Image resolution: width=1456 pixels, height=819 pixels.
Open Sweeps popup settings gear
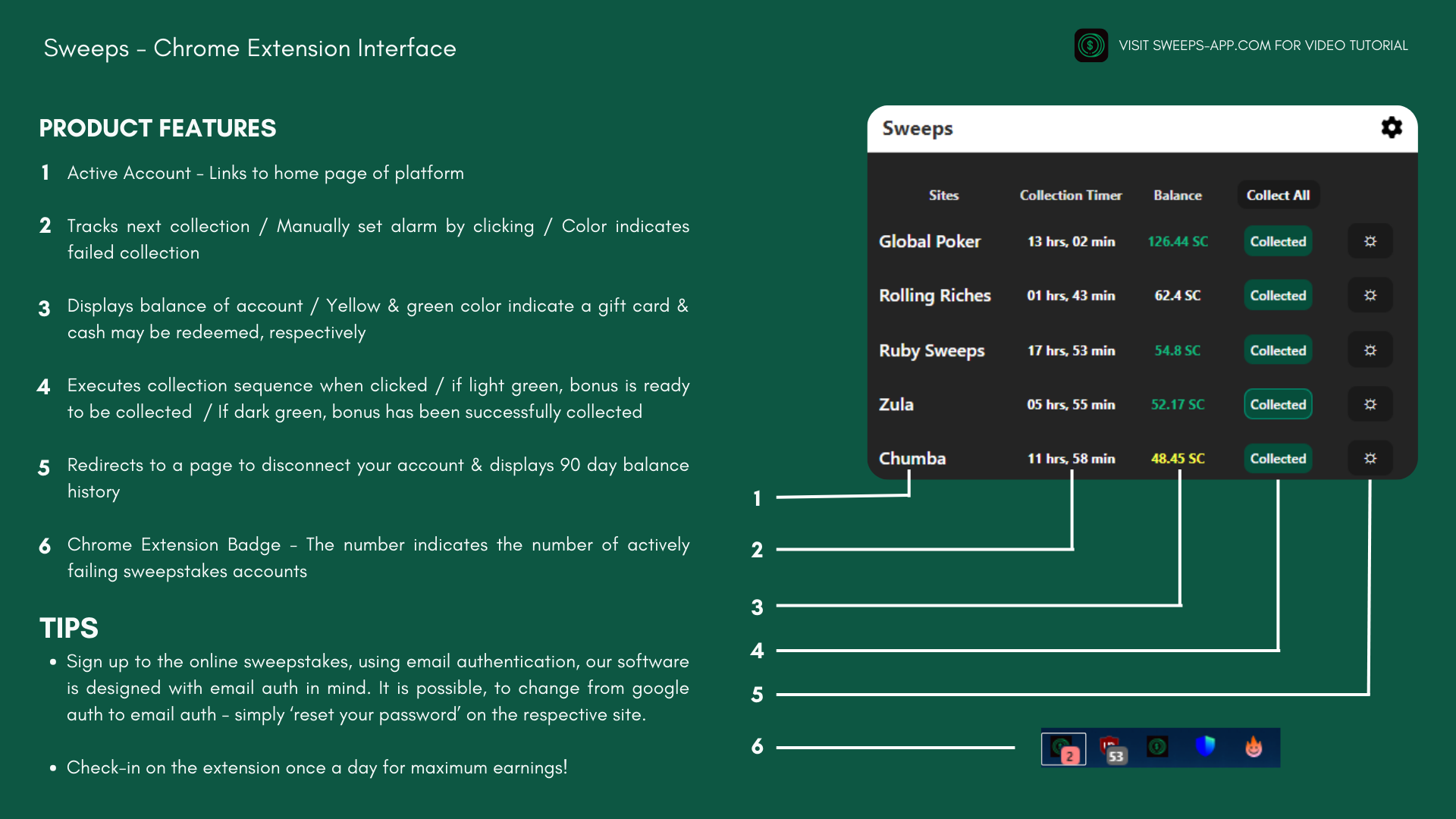point(1392,127)
